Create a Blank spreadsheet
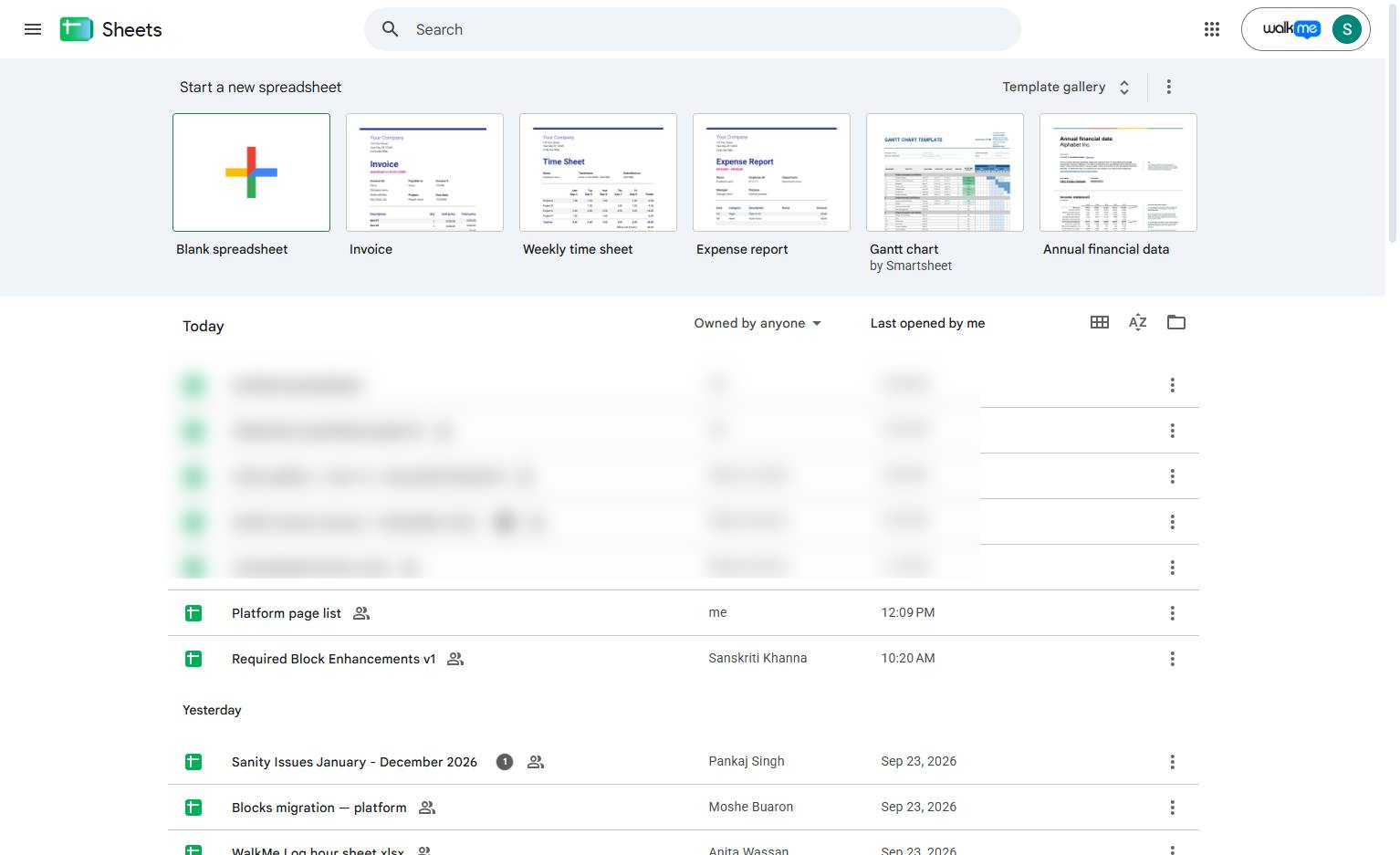Viewport: 1400px width, 855px height. [251, 172]
